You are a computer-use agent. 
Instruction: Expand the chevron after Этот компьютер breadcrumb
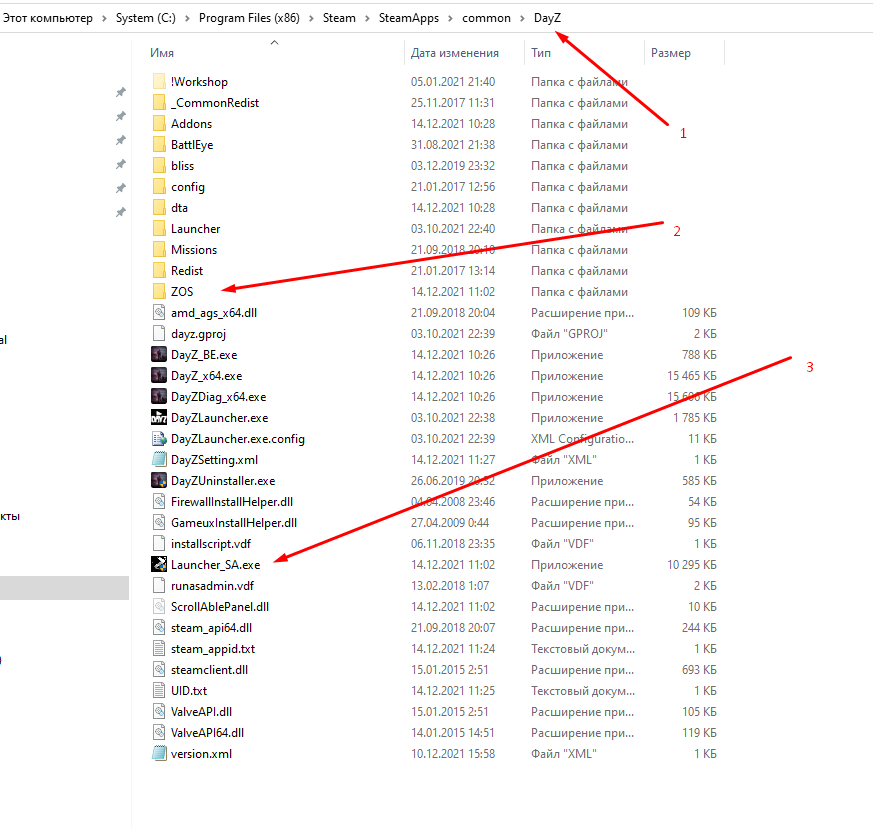pos(104,18)
